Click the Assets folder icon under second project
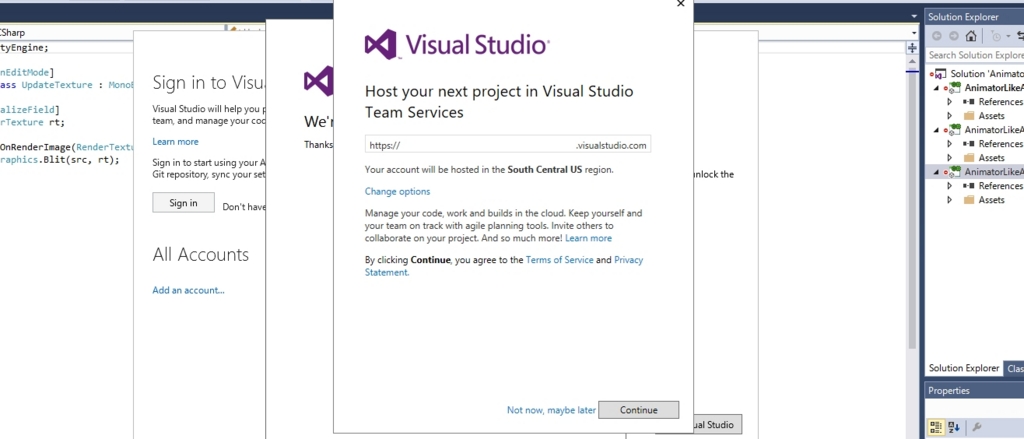Screen dimensions: 1024x439 coord(969,157)
